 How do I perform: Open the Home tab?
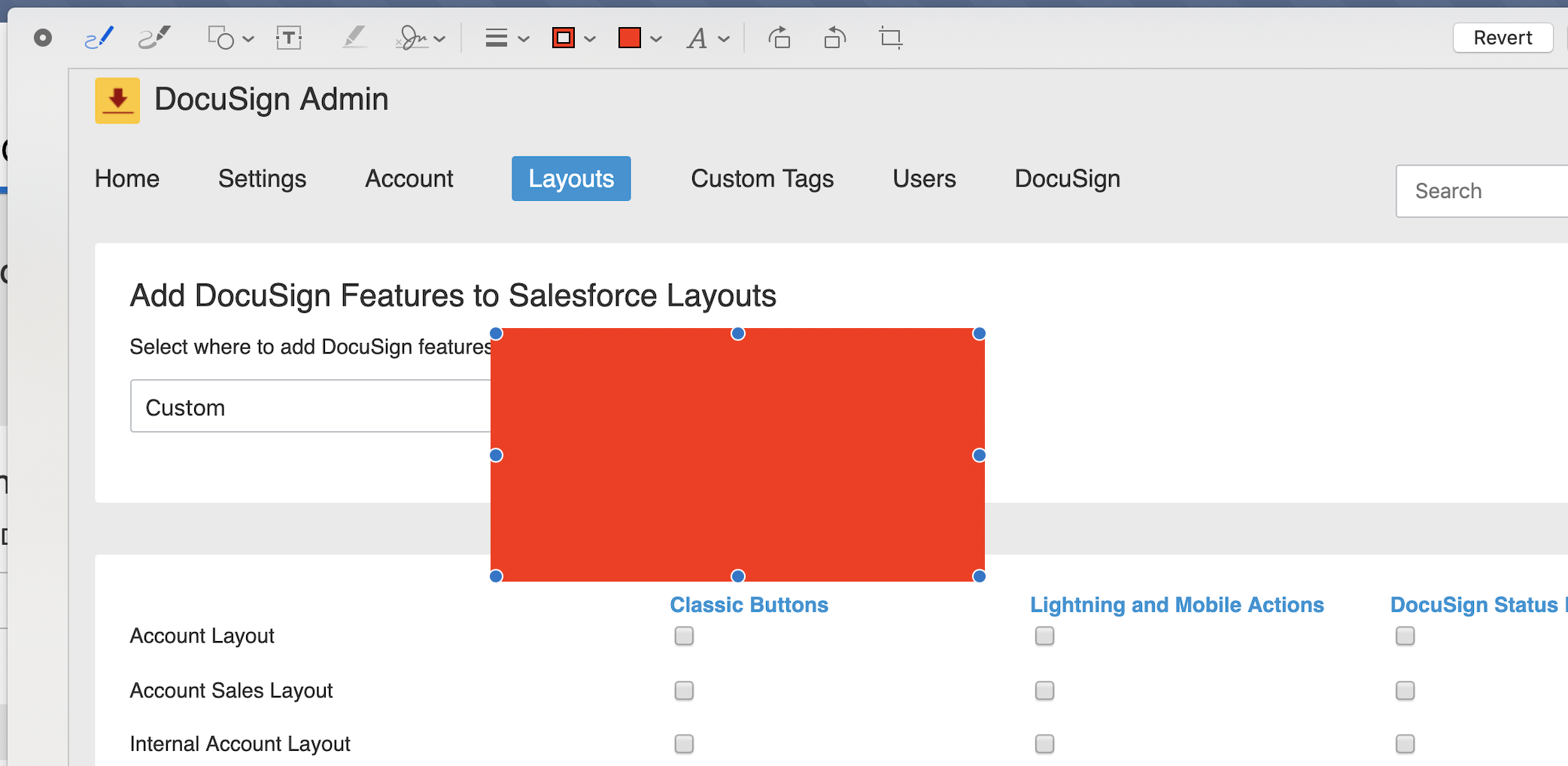[127, 179]
